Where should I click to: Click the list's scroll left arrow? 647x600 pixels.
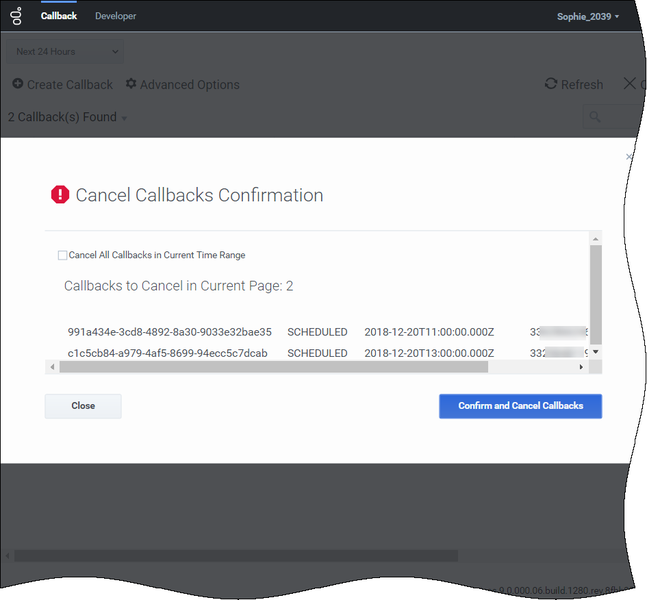52,367
